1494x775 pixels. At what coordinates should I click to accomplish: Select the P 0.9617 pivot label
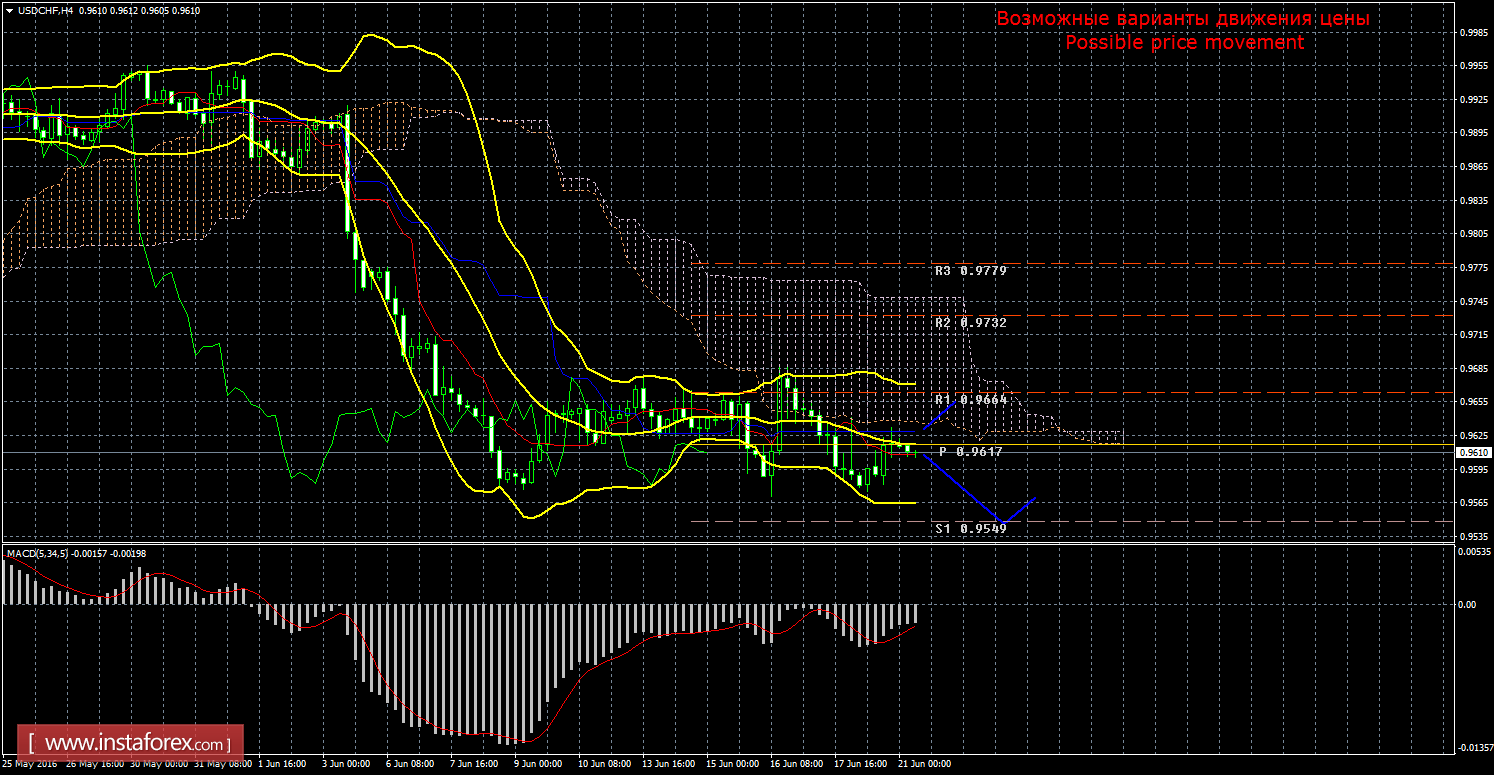pyautogui.click(x=970, y=451)
